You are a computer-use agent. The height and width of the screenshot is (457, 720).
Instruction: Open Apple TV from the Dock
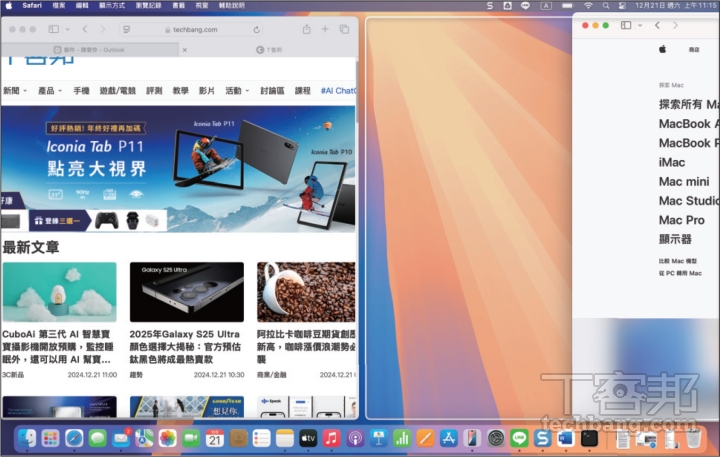click(x=308, y=438)
